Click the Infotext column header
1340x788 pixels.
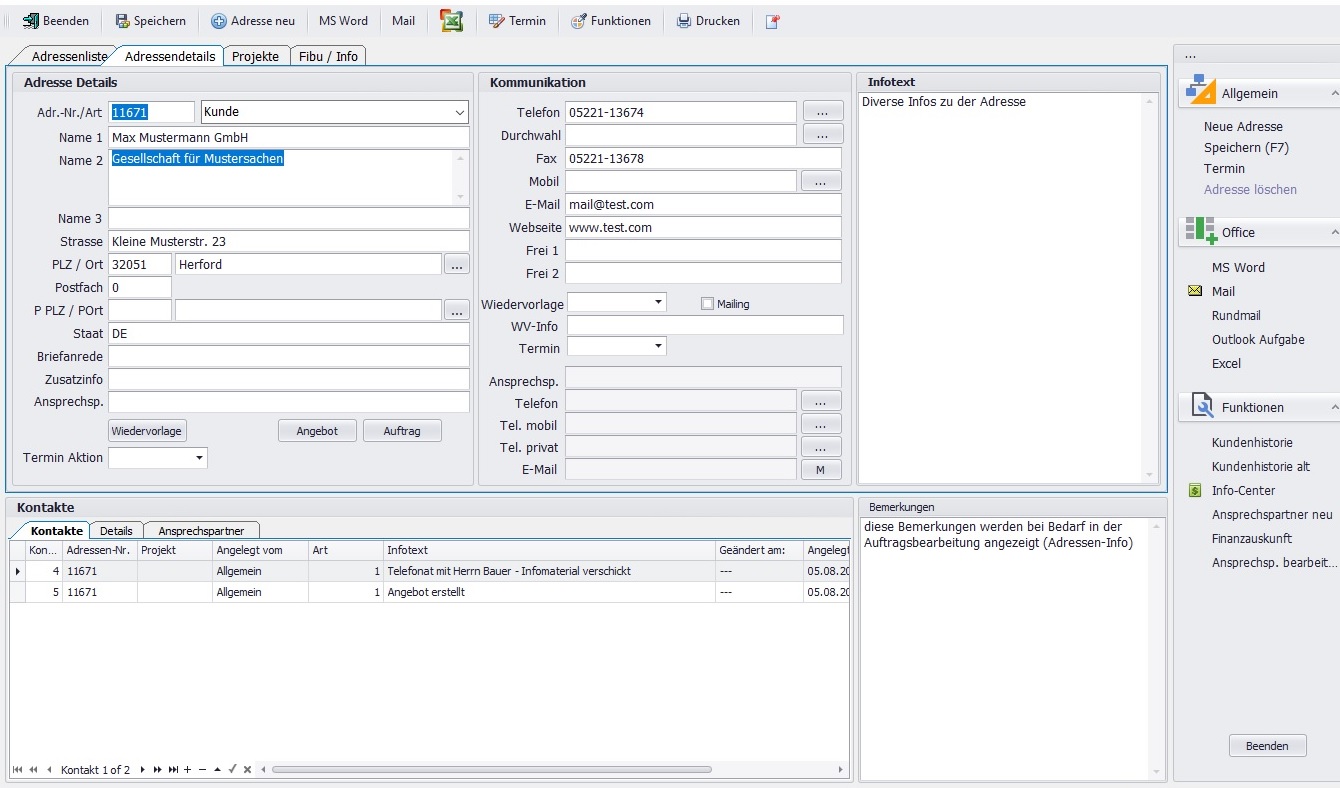point(549,550)
